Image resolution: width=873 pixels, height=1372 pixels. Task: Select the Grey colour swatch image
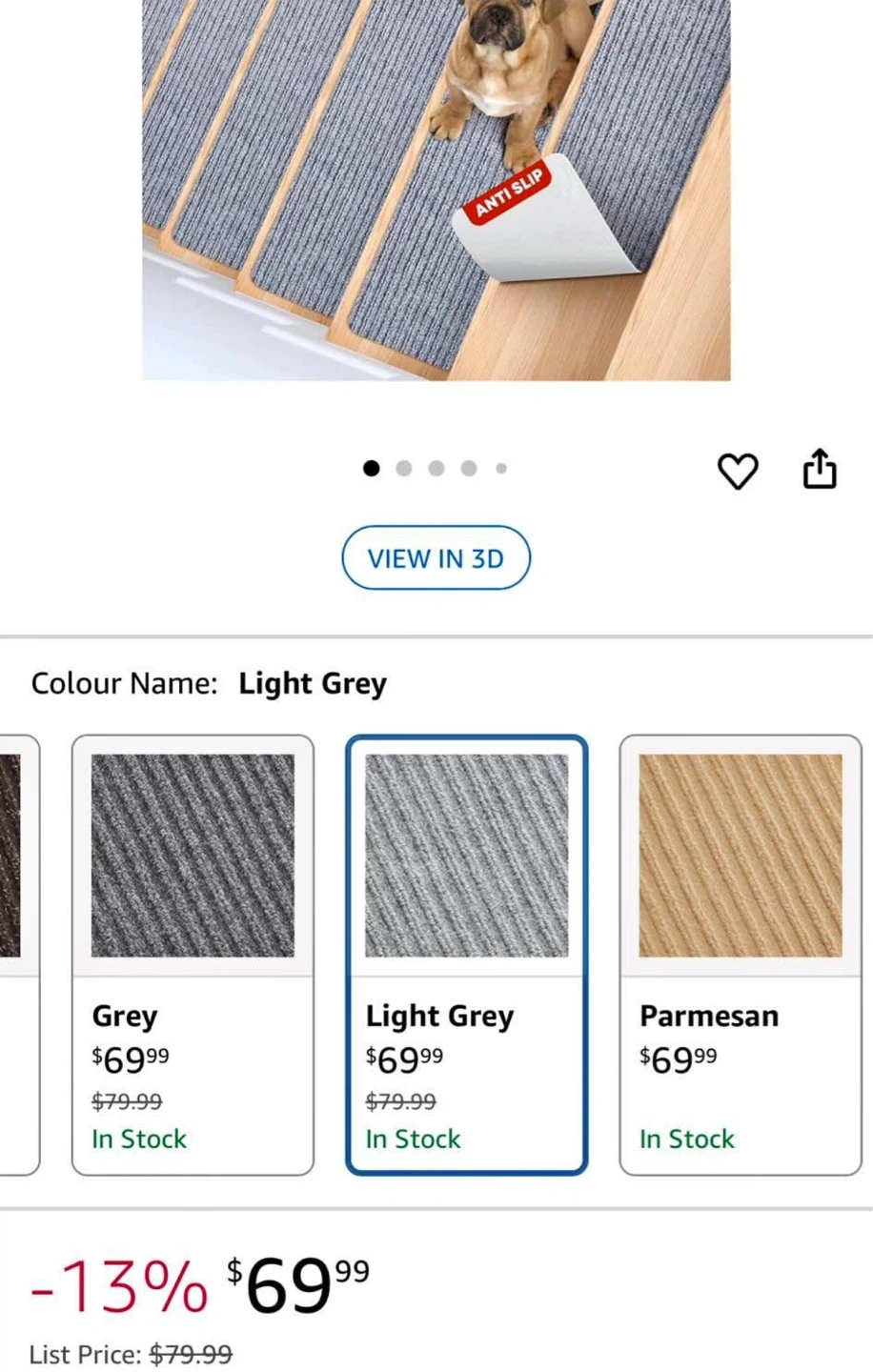[193, 855]
